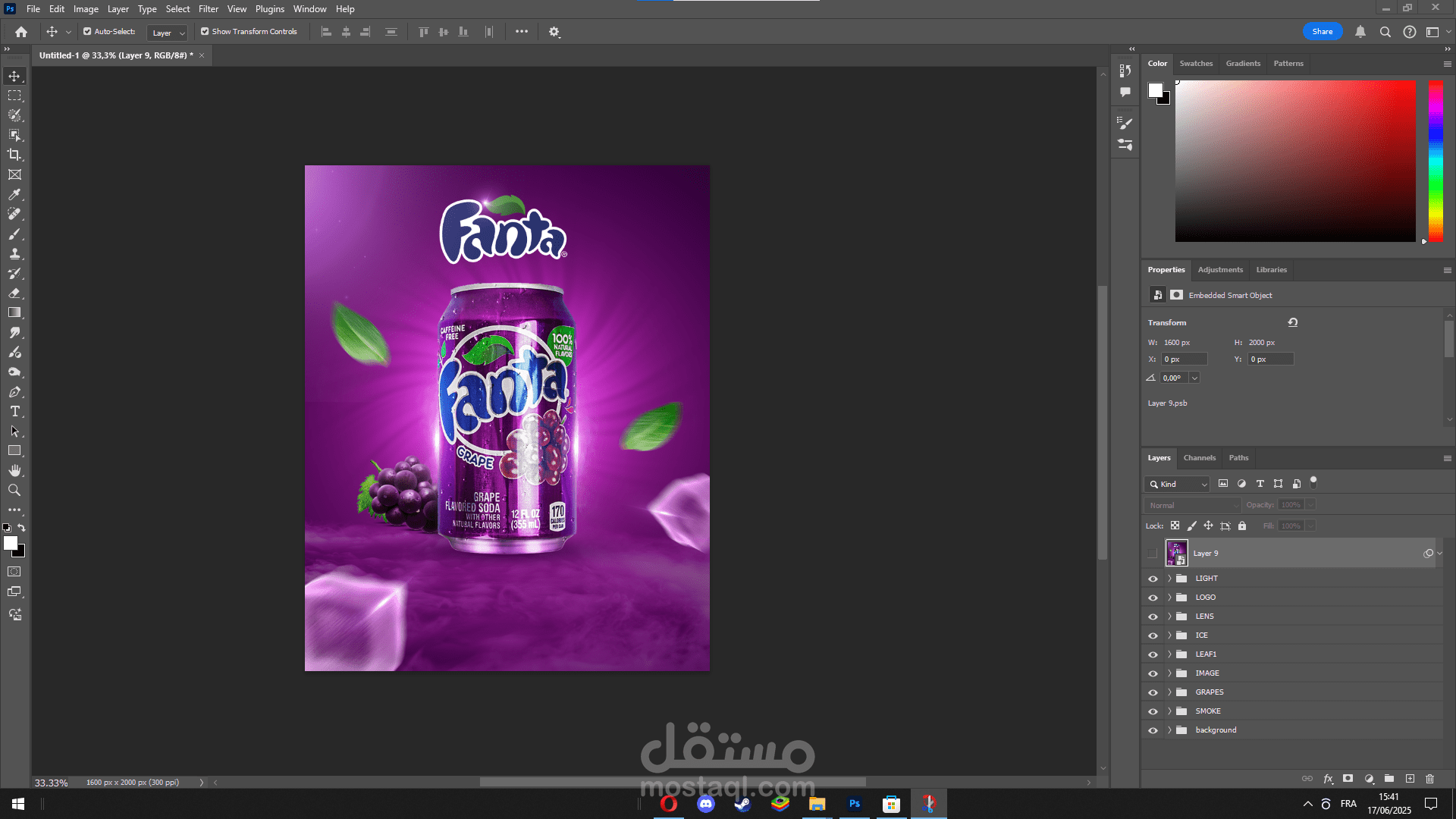Toggle the Auto-Select checkbox
Viewport: 1456px width, 819px height.
coord(87,32)
